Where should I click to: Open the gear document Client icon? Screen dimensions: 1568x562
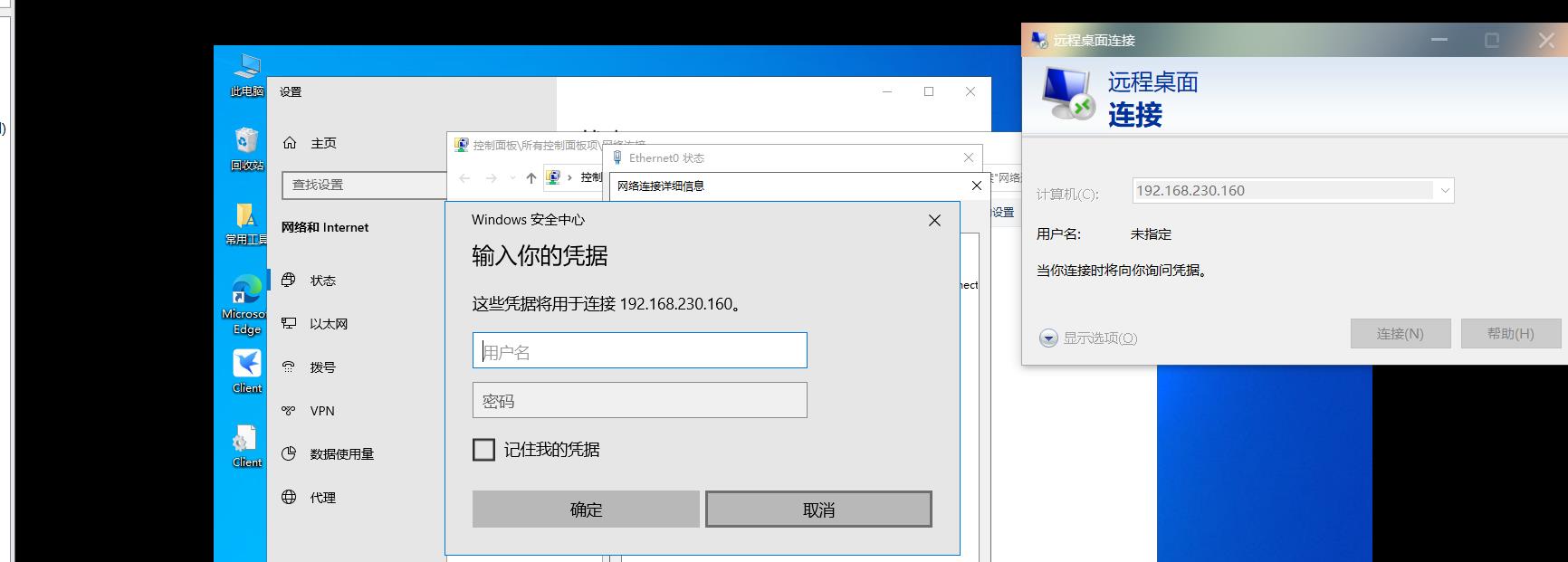246,446
